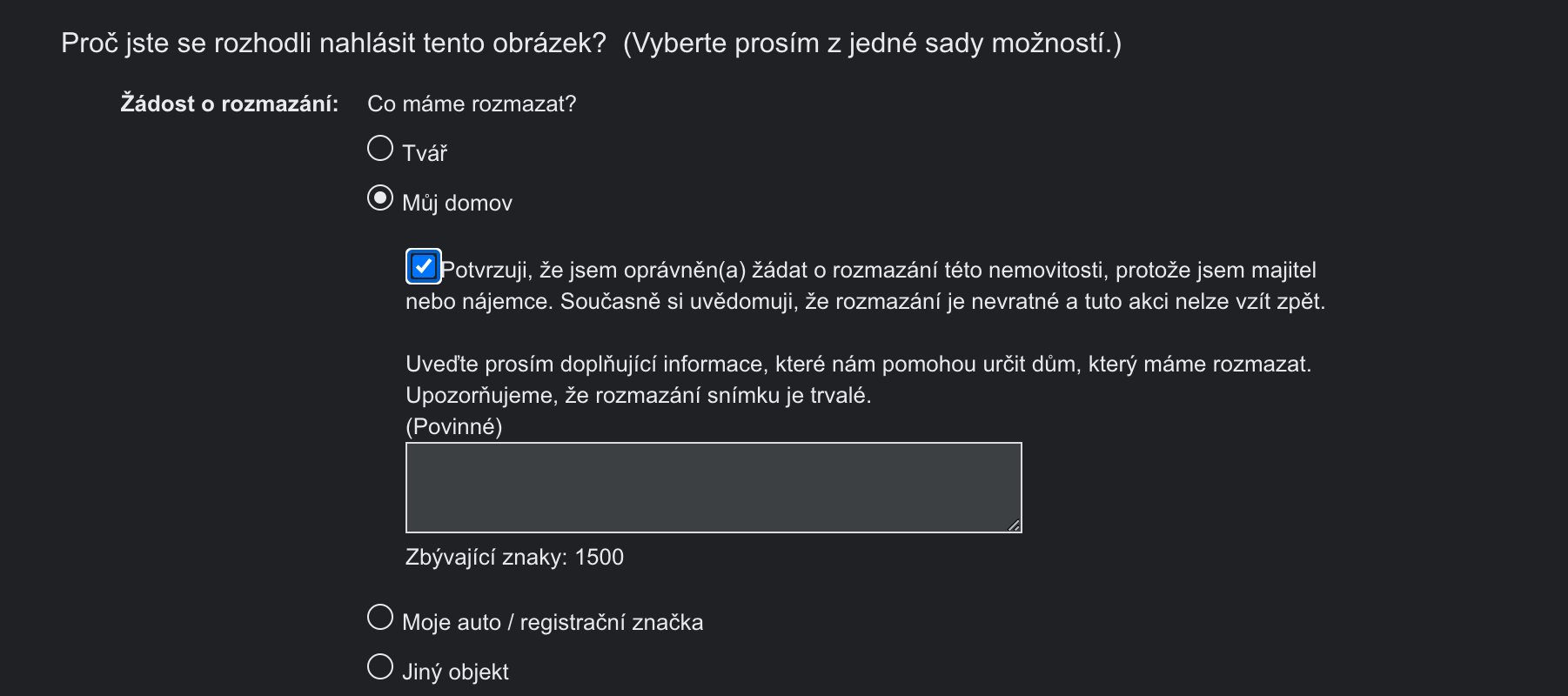Click the "(Vyberte prosím z jedné sady možností.)" hint
Screen dimensions: 1568x696
(872, 43)
